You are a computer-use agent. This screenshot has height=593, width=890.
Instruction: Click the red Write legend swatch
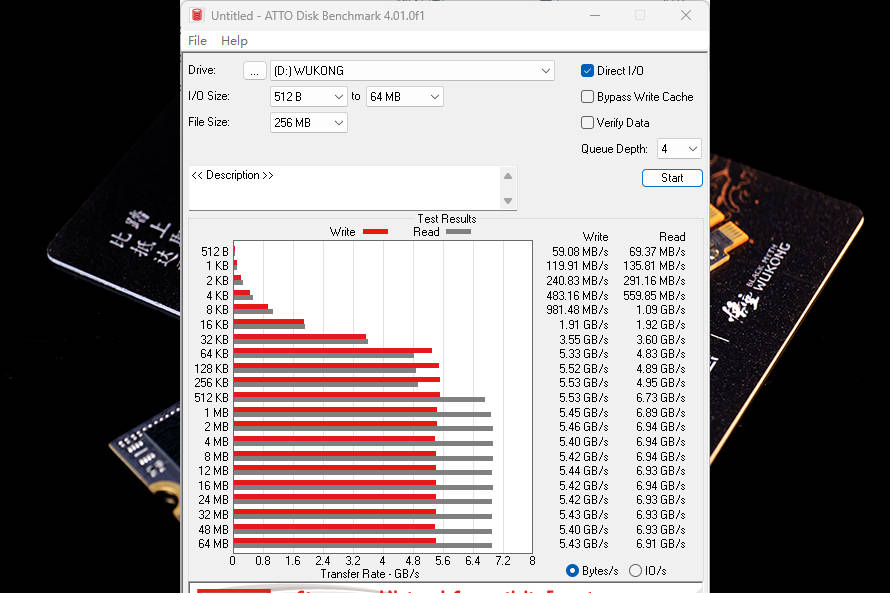pyautogui.click(x=375, y=232)
